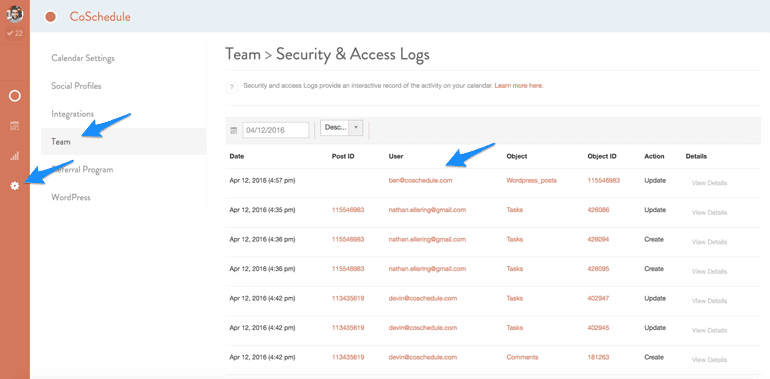This screenshot has width=770, height=379.
Task: Click devin@coschedule.com in the Comments row
Action: pyautogui.click(x=423, y=357)
